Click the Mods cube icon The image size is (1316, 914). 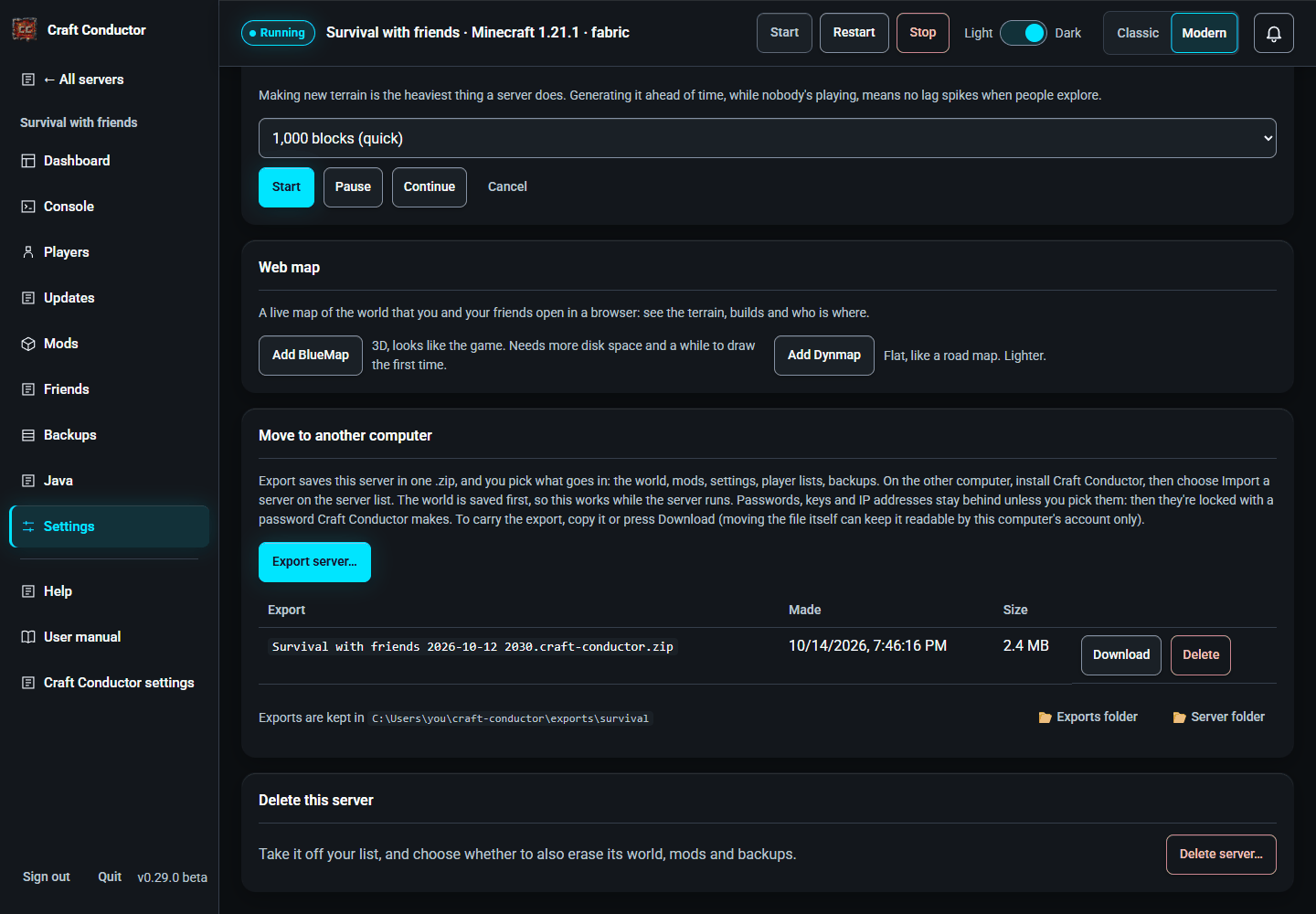tap(28, 344)
